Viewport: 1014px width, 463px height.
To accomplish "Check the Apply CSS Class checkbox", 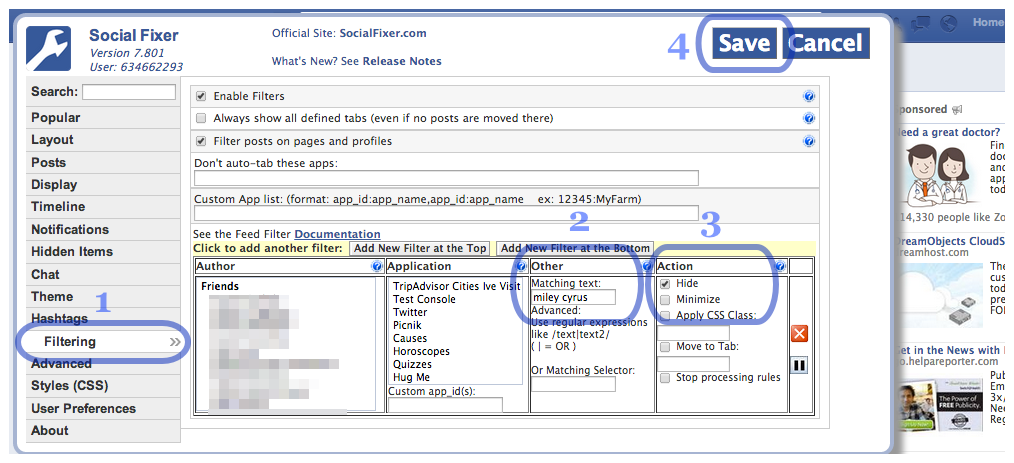I will (665, 316).
